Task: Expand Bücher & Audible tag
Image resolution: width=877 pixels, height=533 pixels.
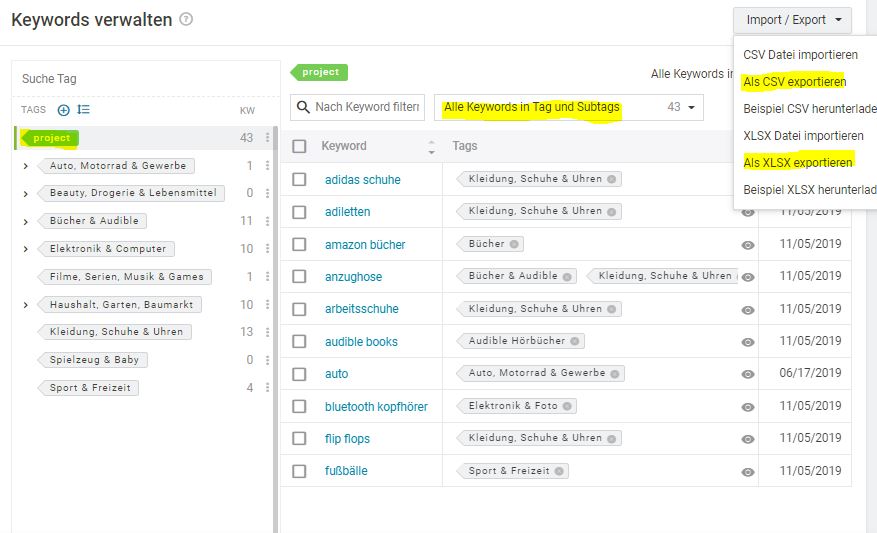Action: pos(26,221)
